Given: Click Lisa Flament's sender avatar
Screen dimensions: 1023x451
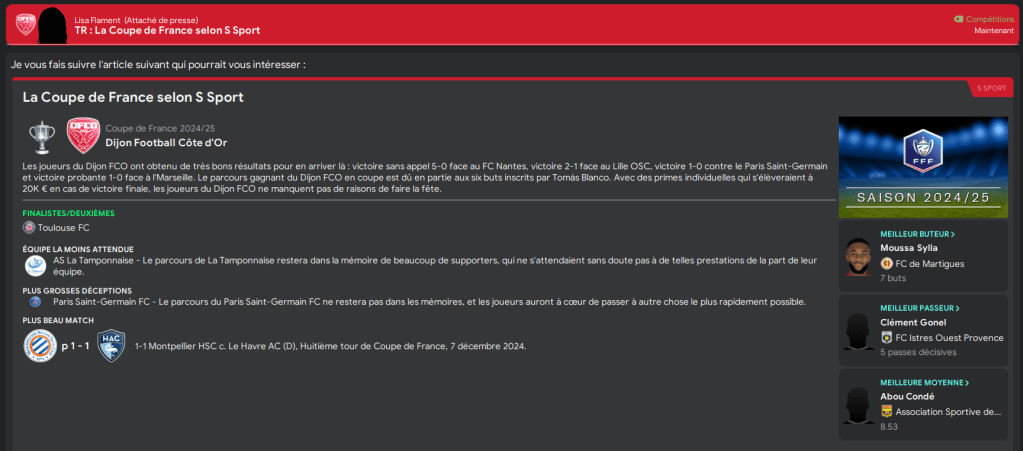Looking at the screenshot, I should pyautogui.click(x=54, y=24).
